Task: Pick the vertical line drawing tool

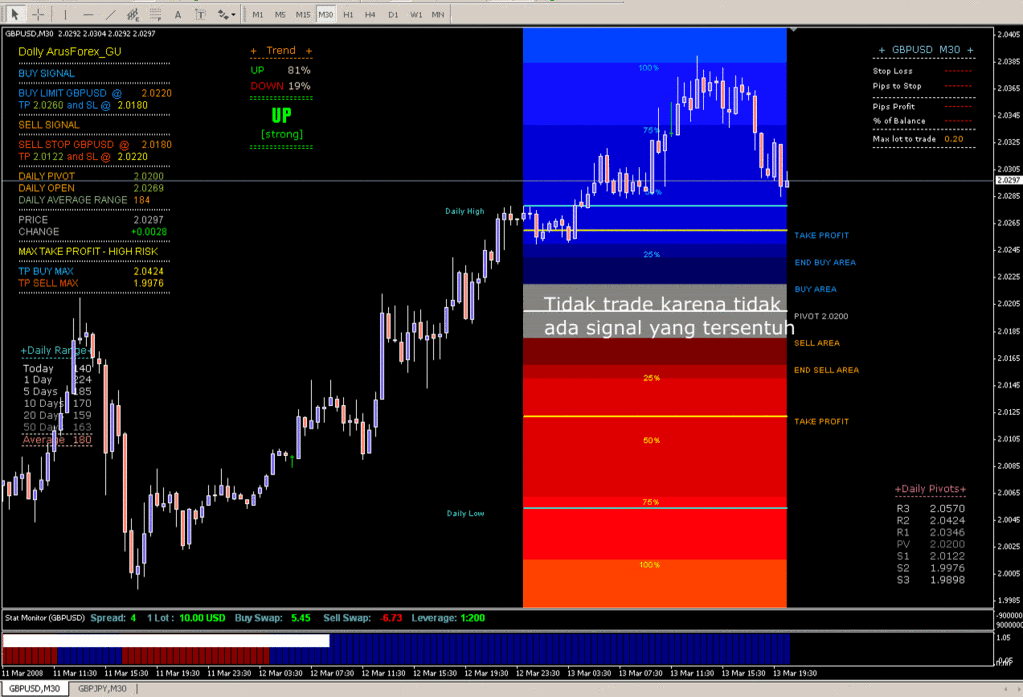Action: coord(67,14)
